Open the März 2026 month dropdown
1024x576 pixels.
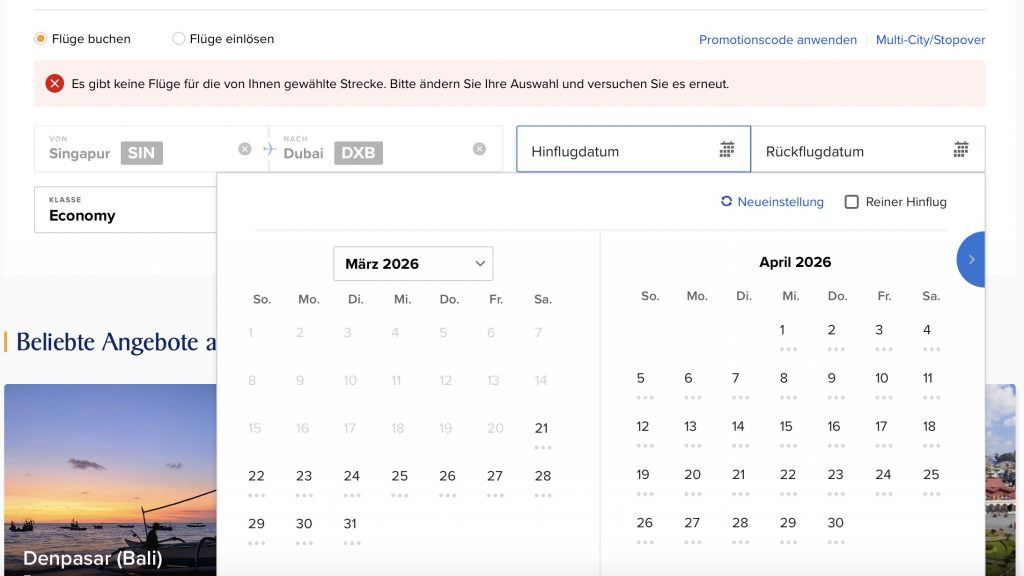click(413, 264)
